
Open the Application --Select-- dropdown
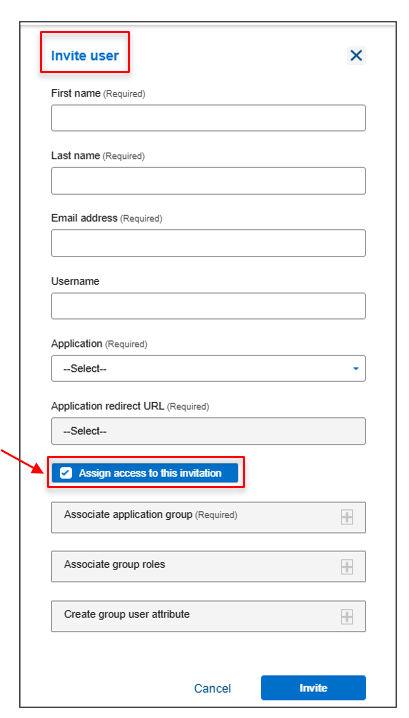pos(208,368)
